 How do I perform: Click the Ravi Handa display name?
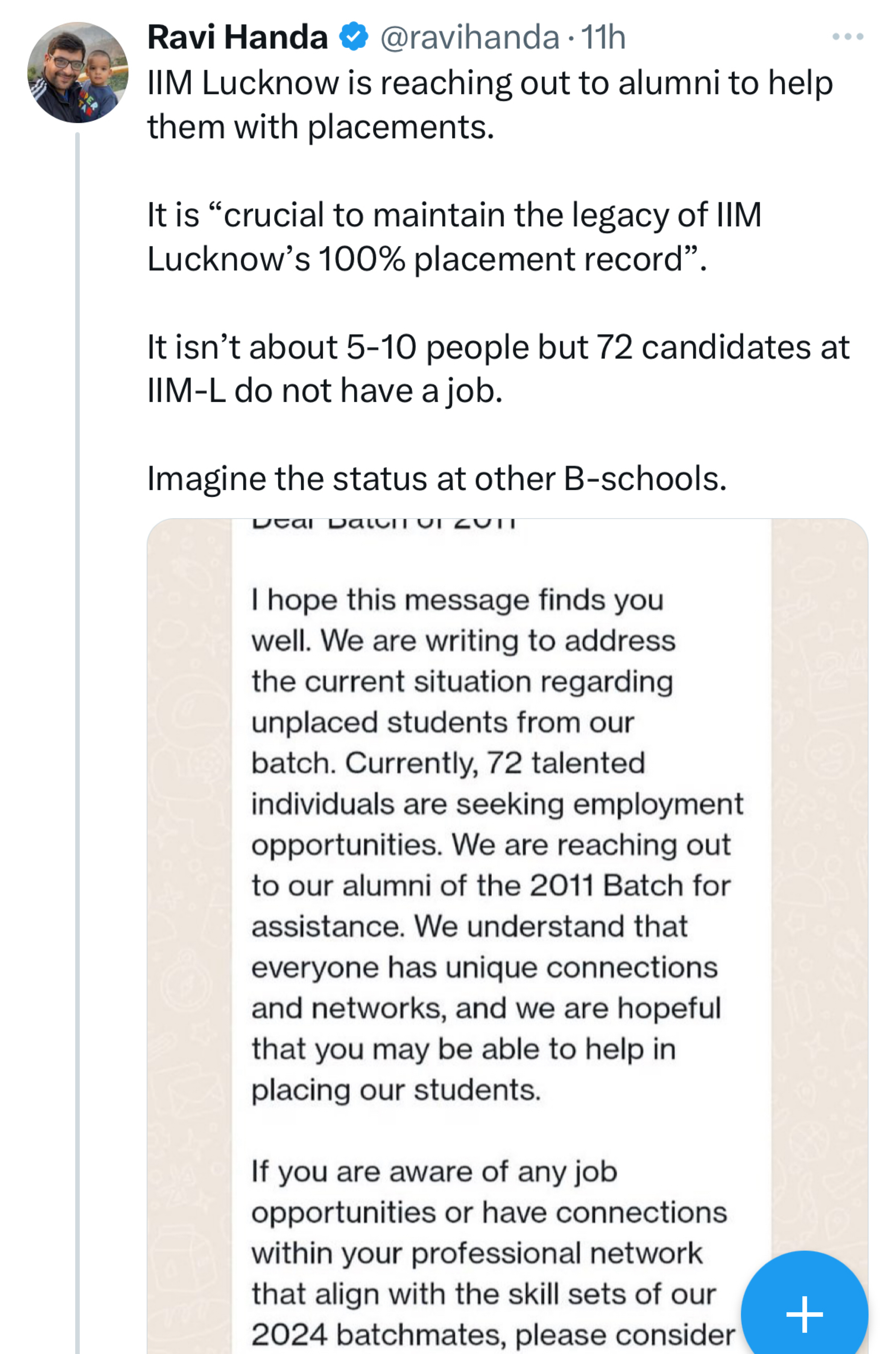point(238,37)
